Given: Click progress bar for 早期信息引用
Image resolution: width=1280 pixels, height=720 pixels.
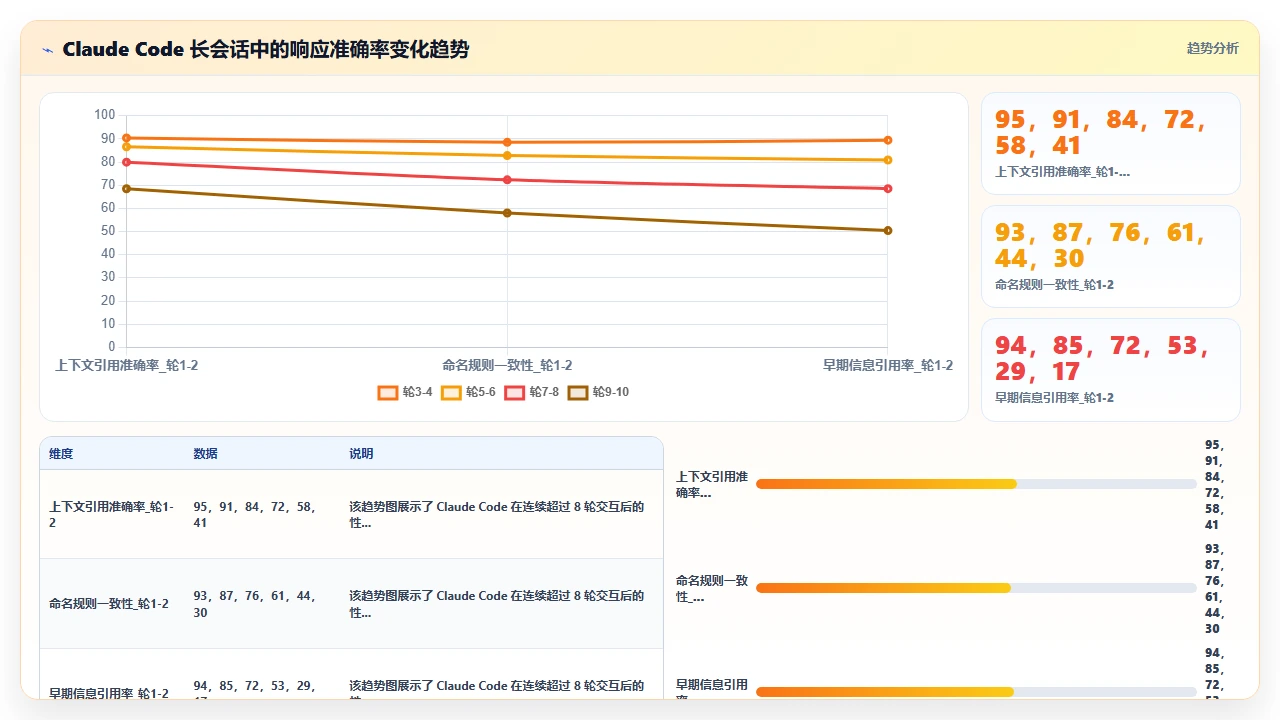Looking at the screenshot, I should (976, 692).
